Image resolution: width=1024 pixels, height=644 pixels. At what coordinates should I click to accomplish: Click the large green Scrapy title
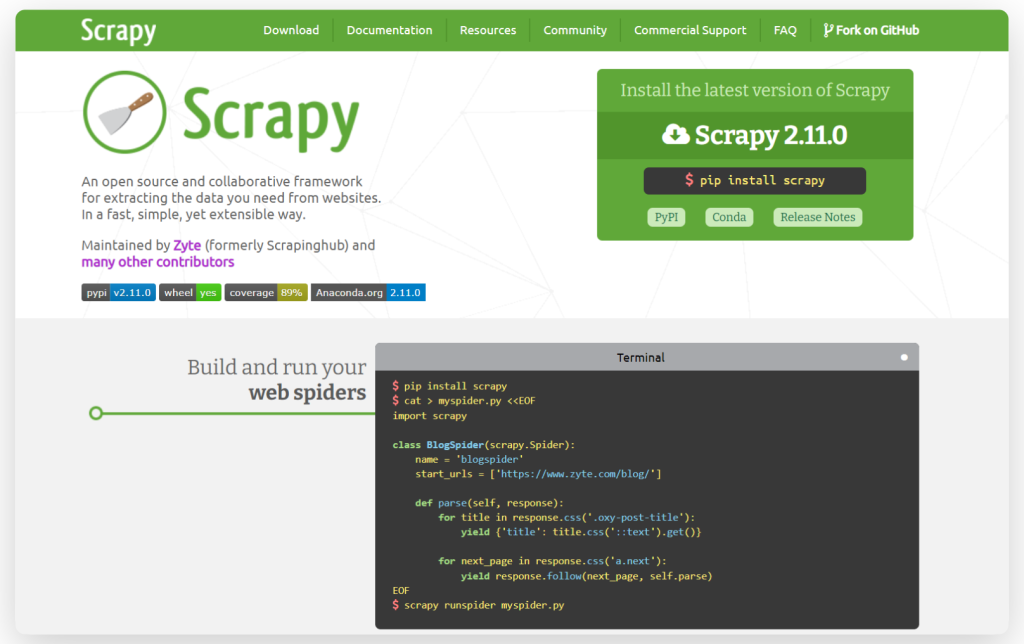click(x=271, y=118)
